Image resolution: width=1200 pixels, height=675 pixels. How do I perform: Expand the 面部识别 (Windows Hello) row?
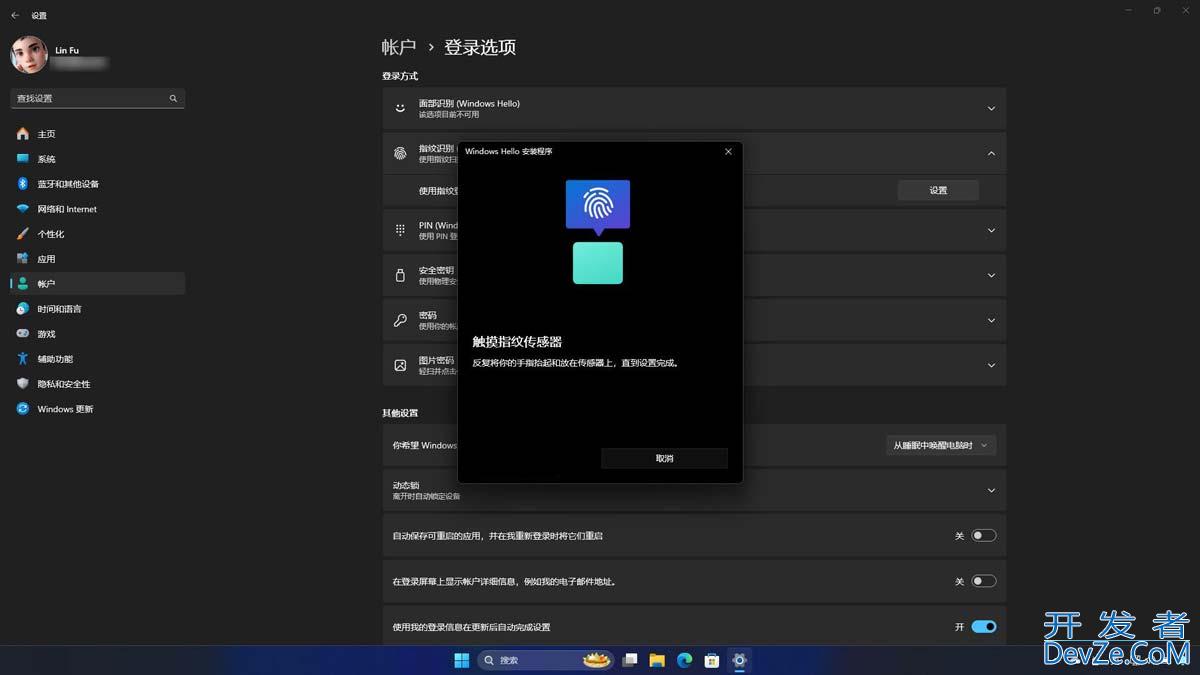coord(694,108)
